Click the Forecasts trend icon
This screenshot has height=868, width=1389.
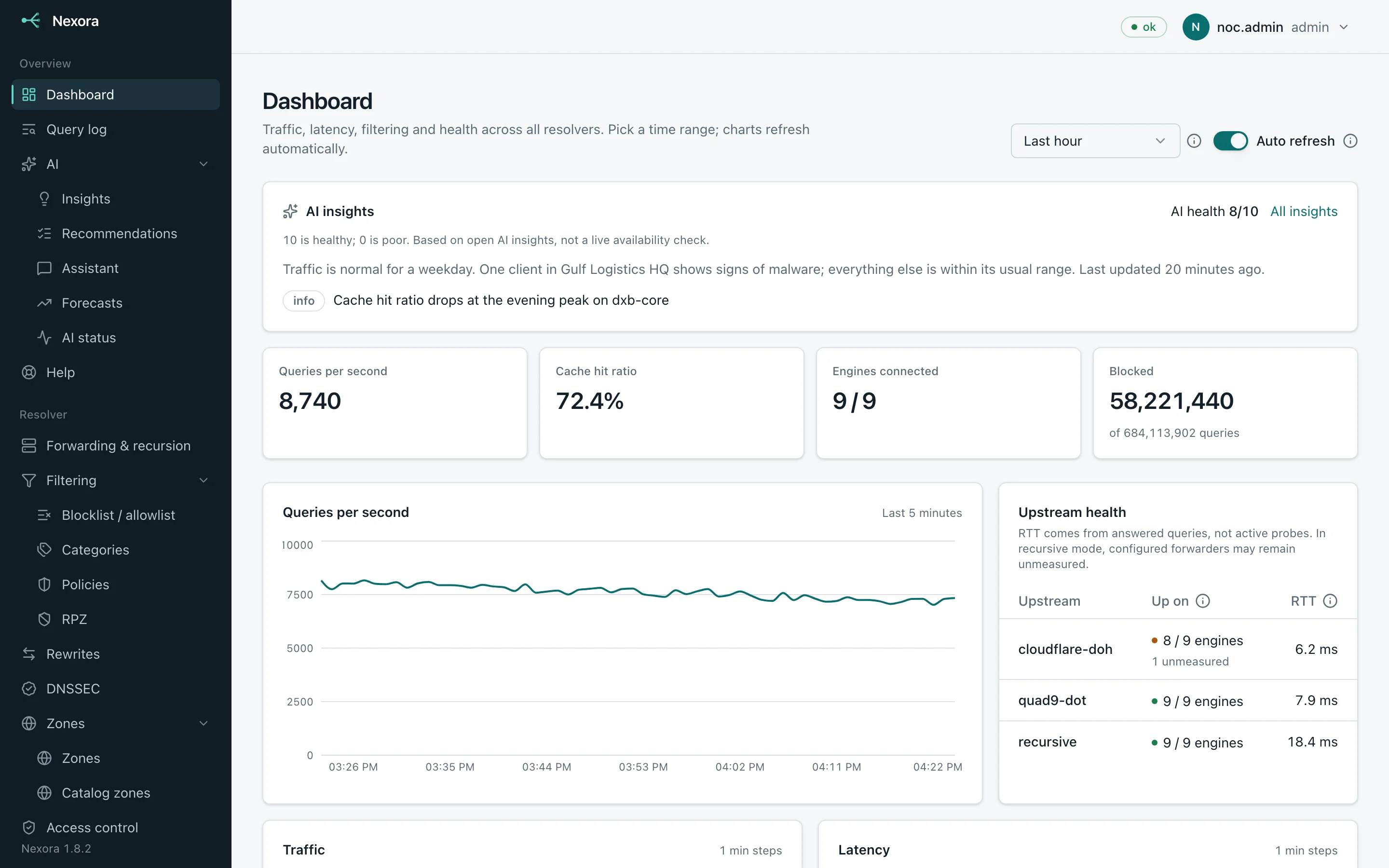click(44, 303)
